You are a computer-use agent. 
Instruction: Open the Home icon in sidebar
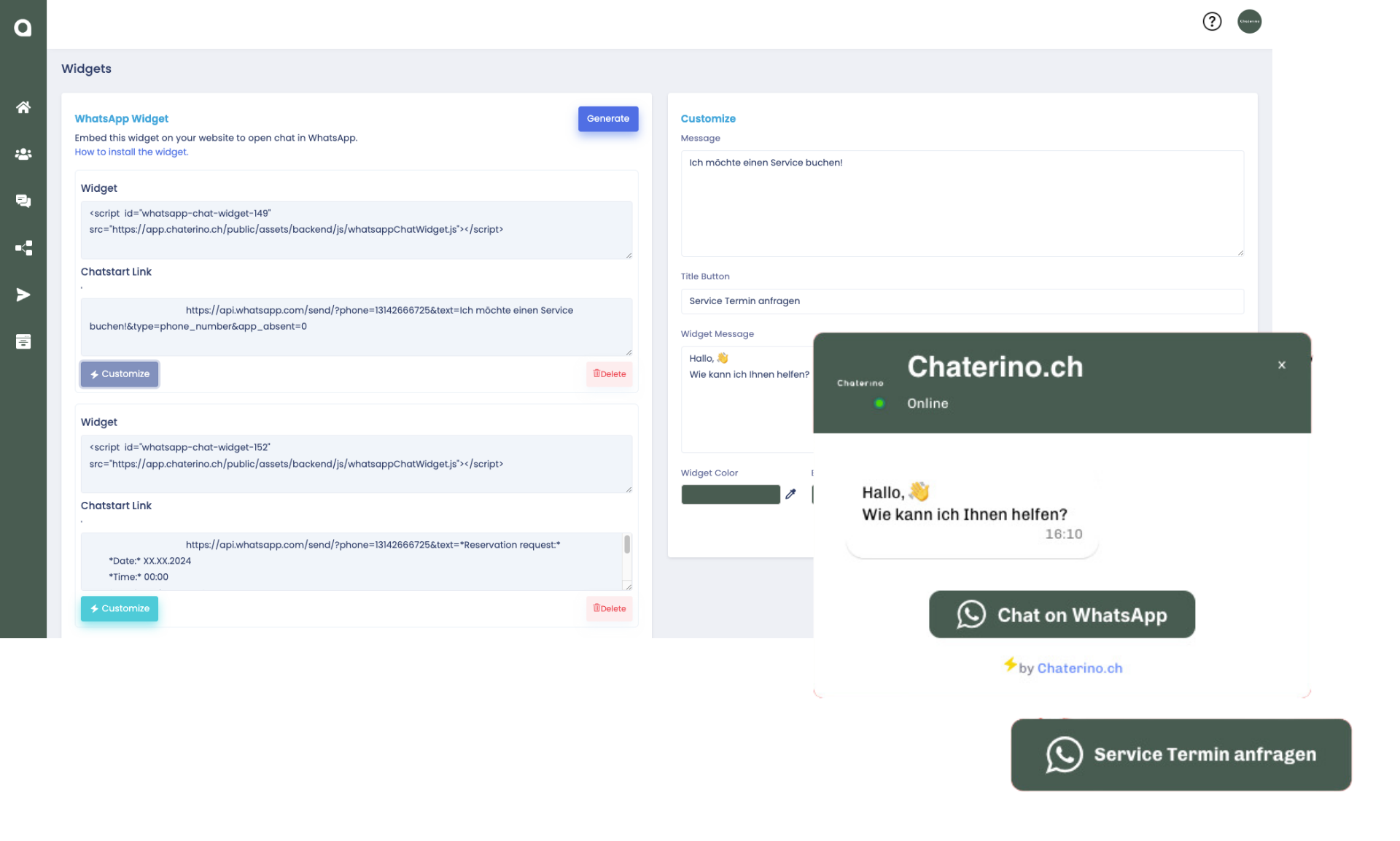[x=23, y=107]
